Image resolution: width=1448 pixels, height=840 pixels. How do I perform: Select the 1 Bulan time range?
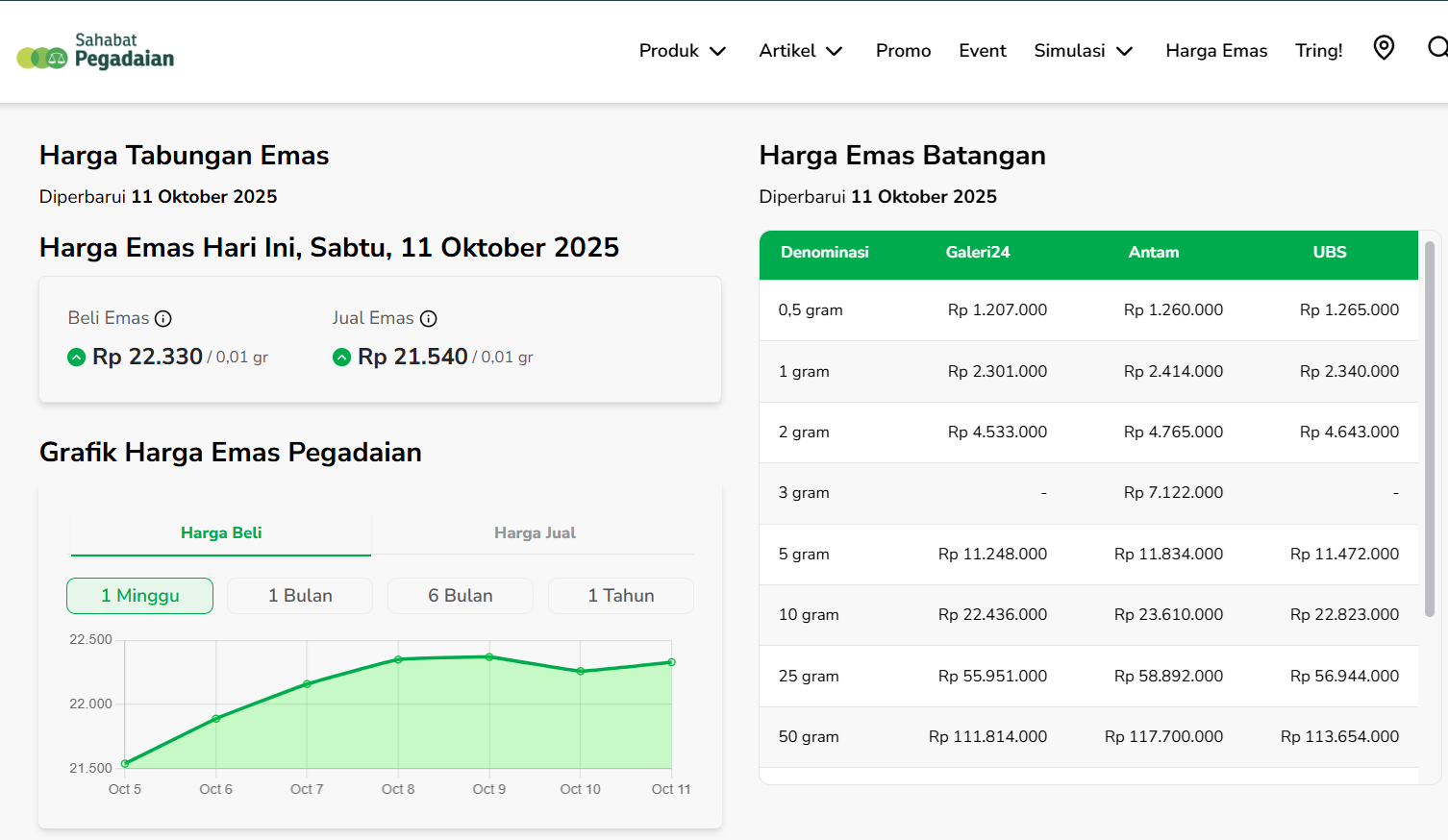click(300, 596)
